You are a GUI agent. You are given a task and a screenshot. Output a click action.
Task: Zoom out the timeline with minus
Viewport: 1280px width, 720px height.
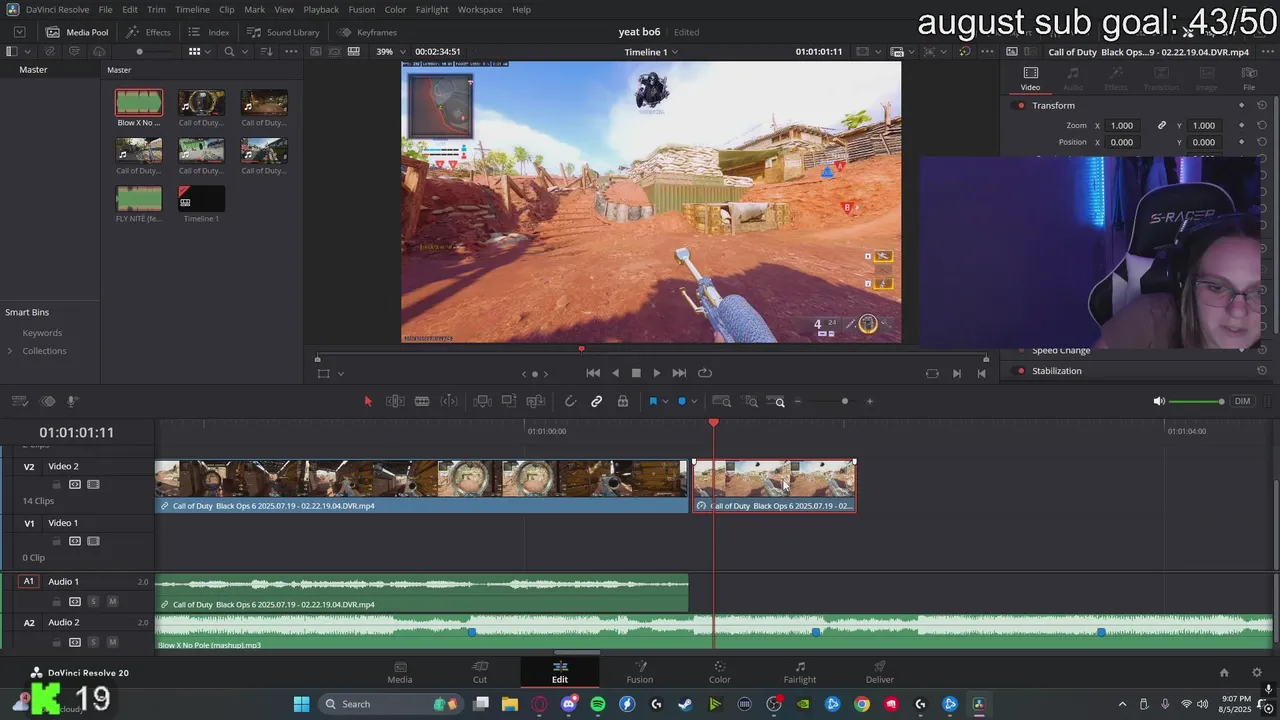797,401
